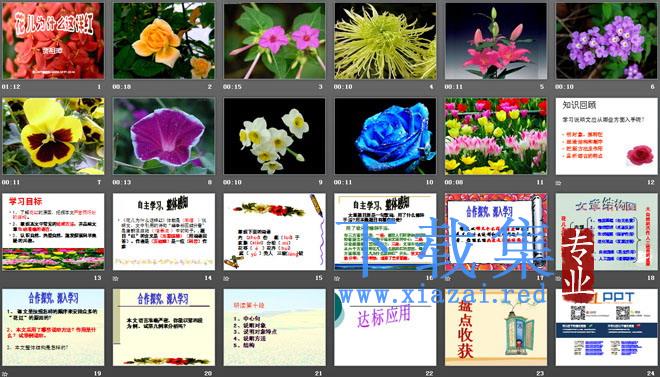Click the 00:15 timing label under slide 3
Image resolution: width=660 pixels, height=377 pixels.
point(232,87)
